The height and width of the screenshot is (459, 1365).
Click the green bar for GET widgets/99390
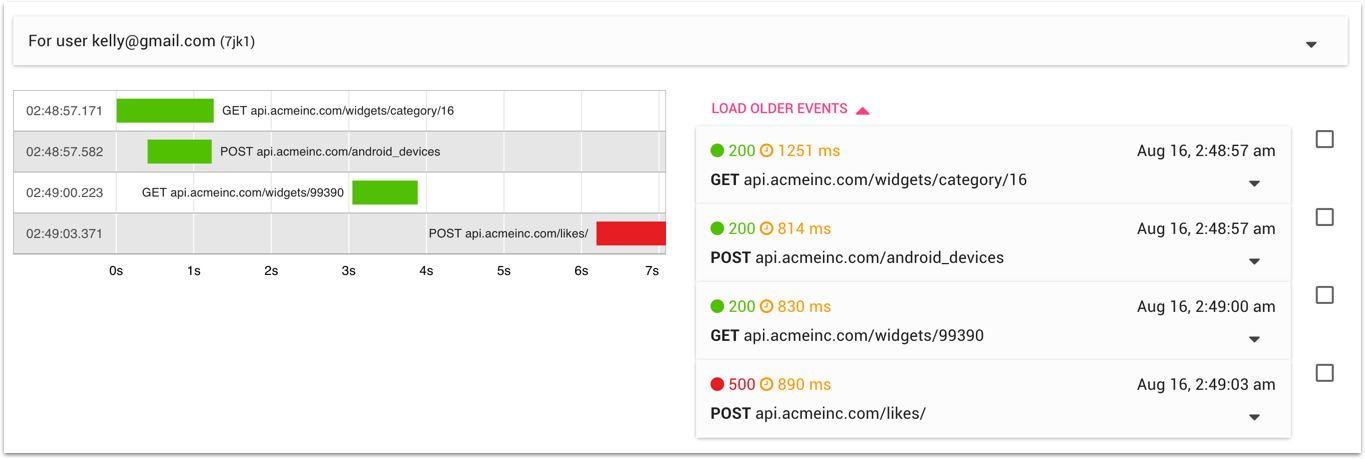click(385, 193)
